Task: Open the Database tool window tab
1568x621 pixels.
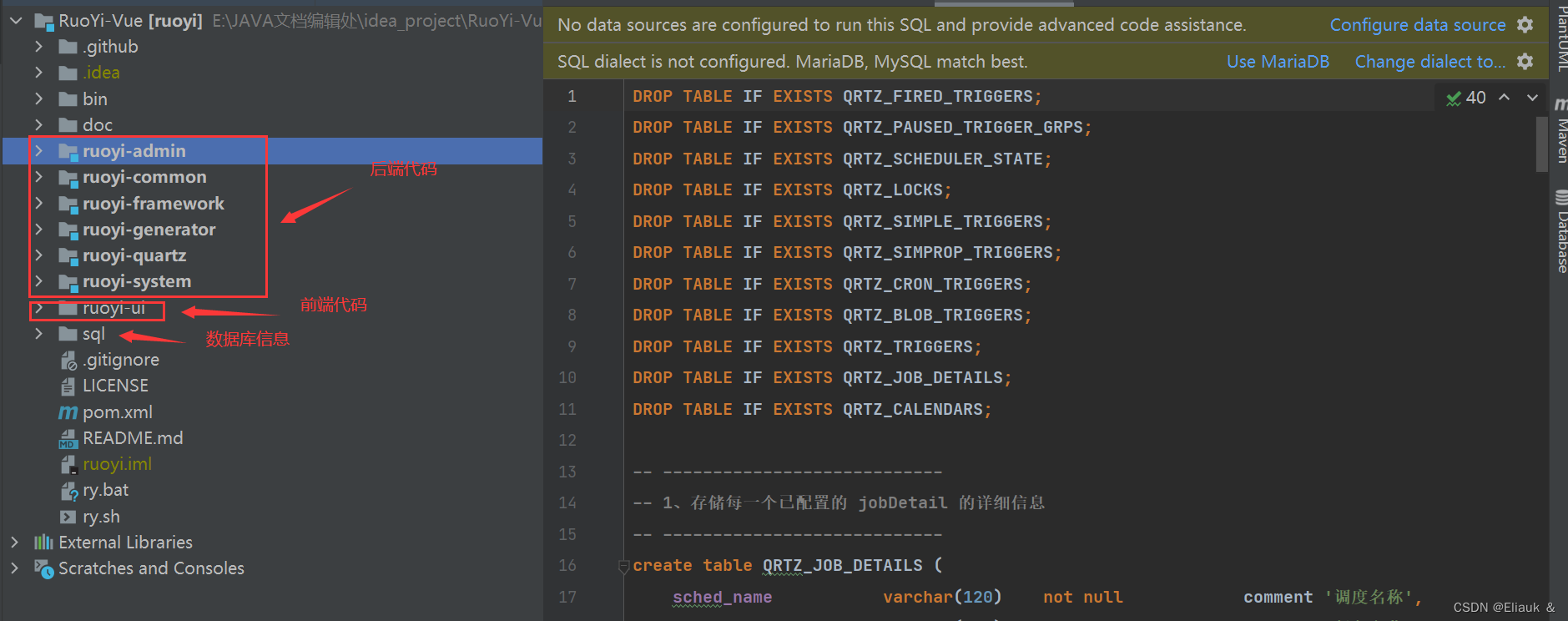Action: (1560, 232)
